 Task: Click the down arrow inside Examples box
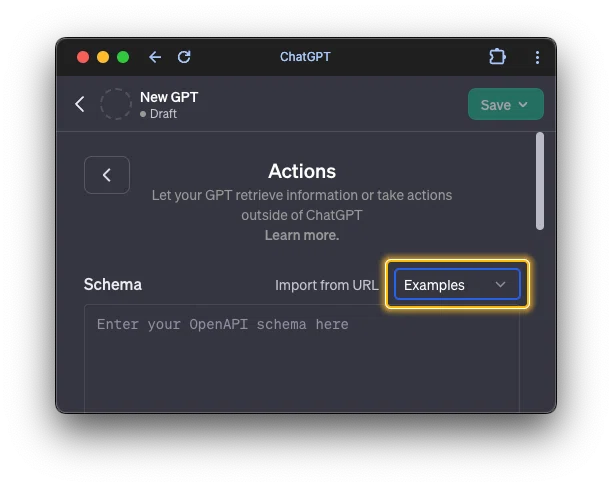click(500, 285)
